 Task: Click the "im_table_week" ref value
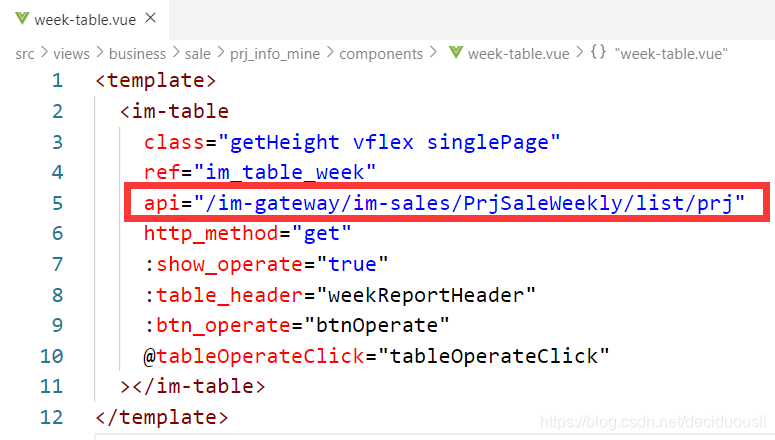tap(285, 172)
